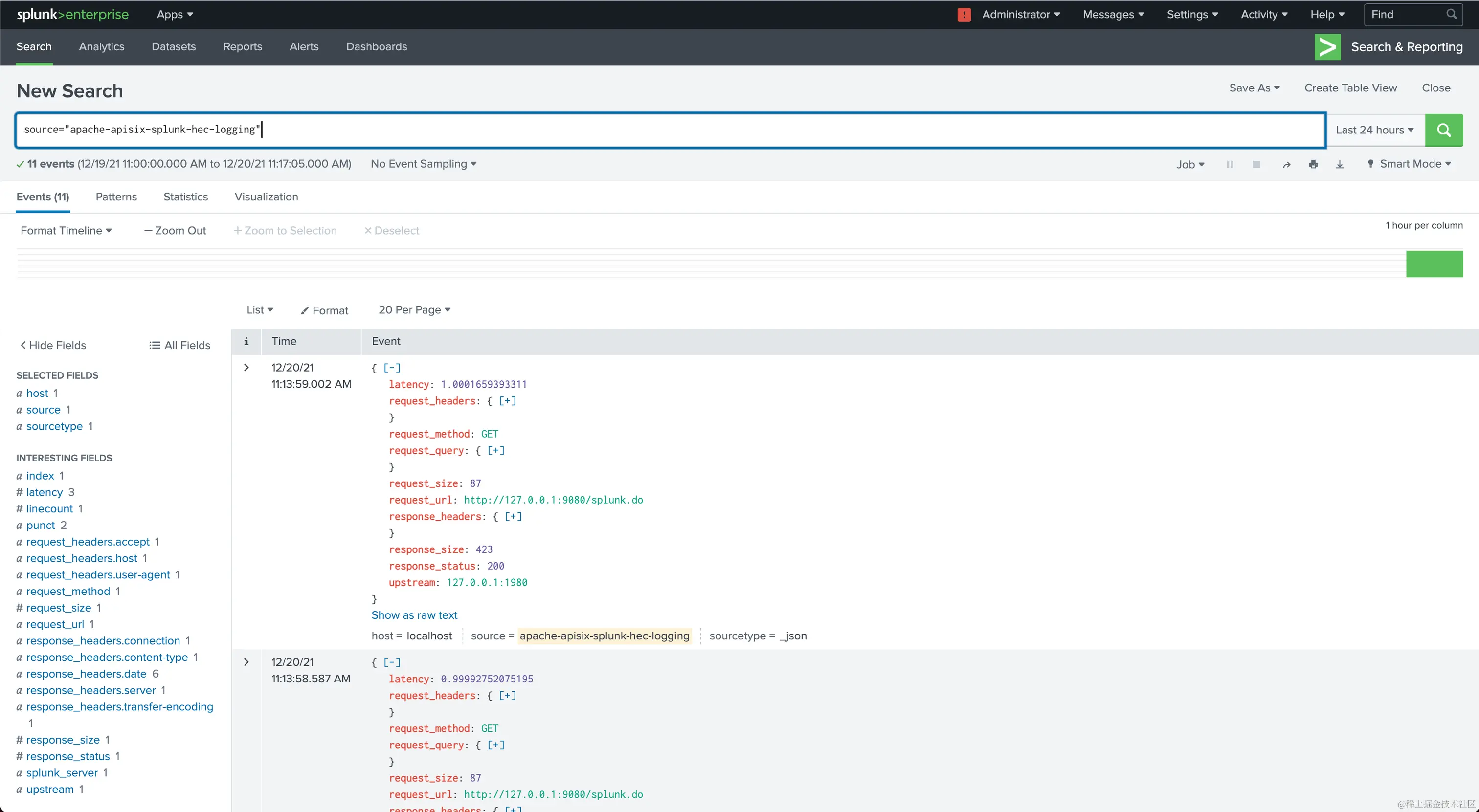The image size is (1479, 812).
Task: Collapse the first event's JSON with [-]
Action: click(392, 368)
